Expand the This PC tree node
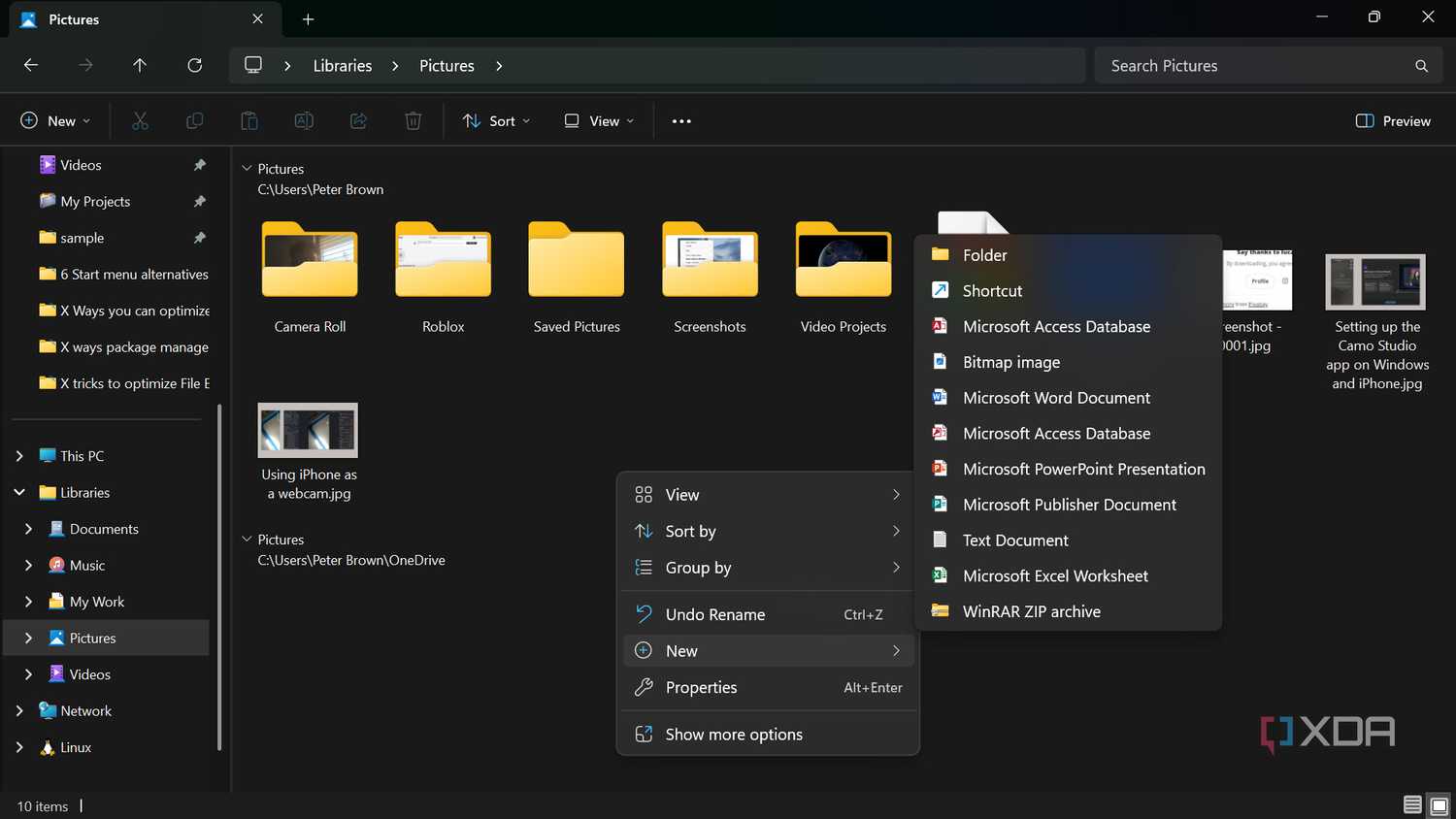This screenshot has height=819, width=1456. (x=19, y=456)
